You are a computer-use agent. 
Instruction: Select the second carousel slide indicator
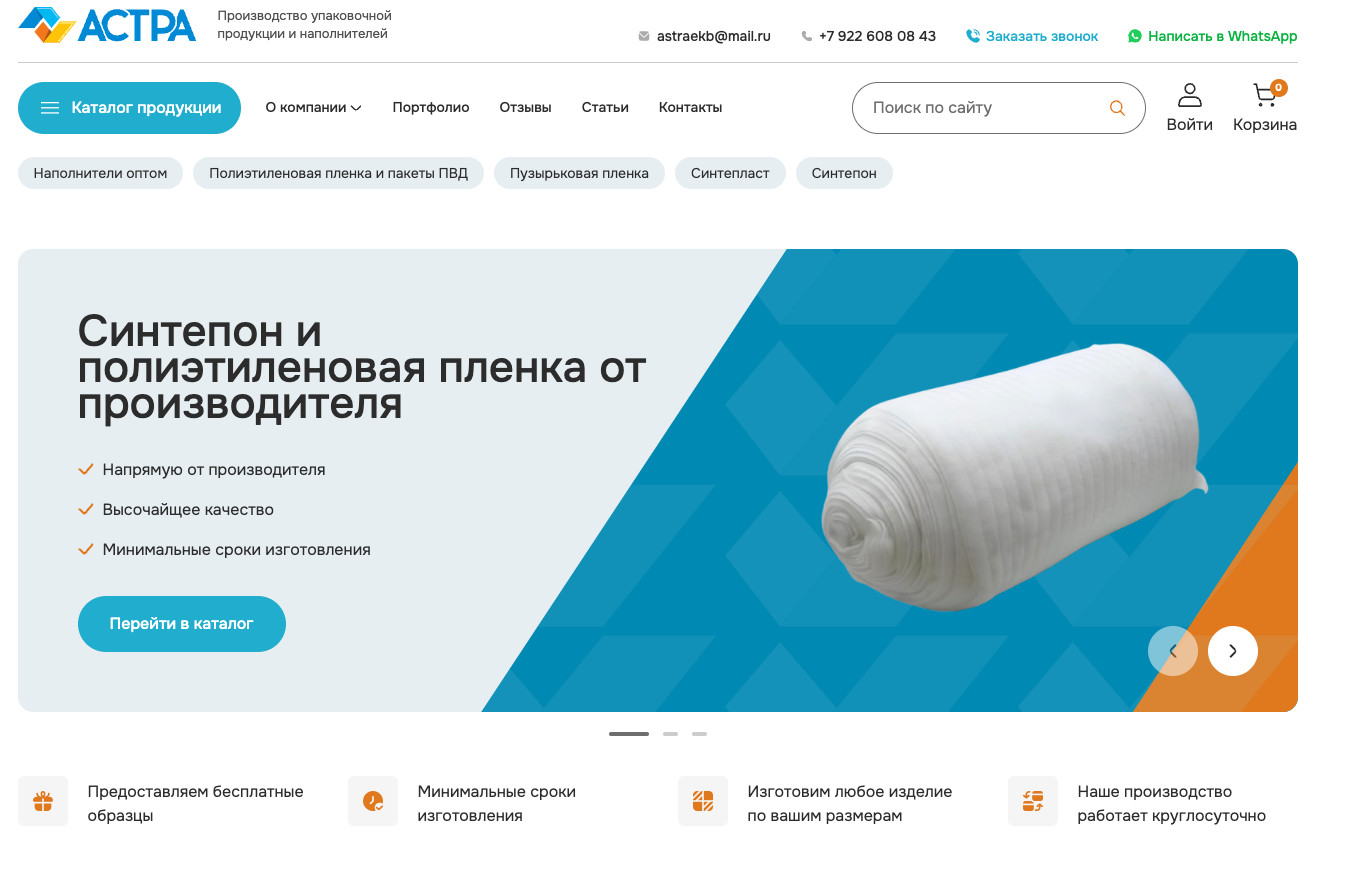(x=670, y=734)
